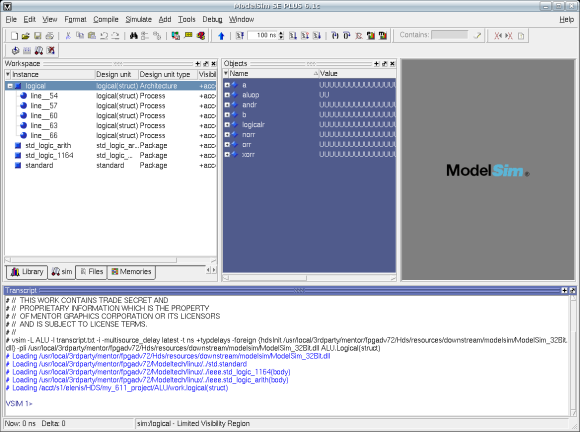Screen dimensions: 580x432
Task: Switch to the Memories tab
Action: click(132, 272)
